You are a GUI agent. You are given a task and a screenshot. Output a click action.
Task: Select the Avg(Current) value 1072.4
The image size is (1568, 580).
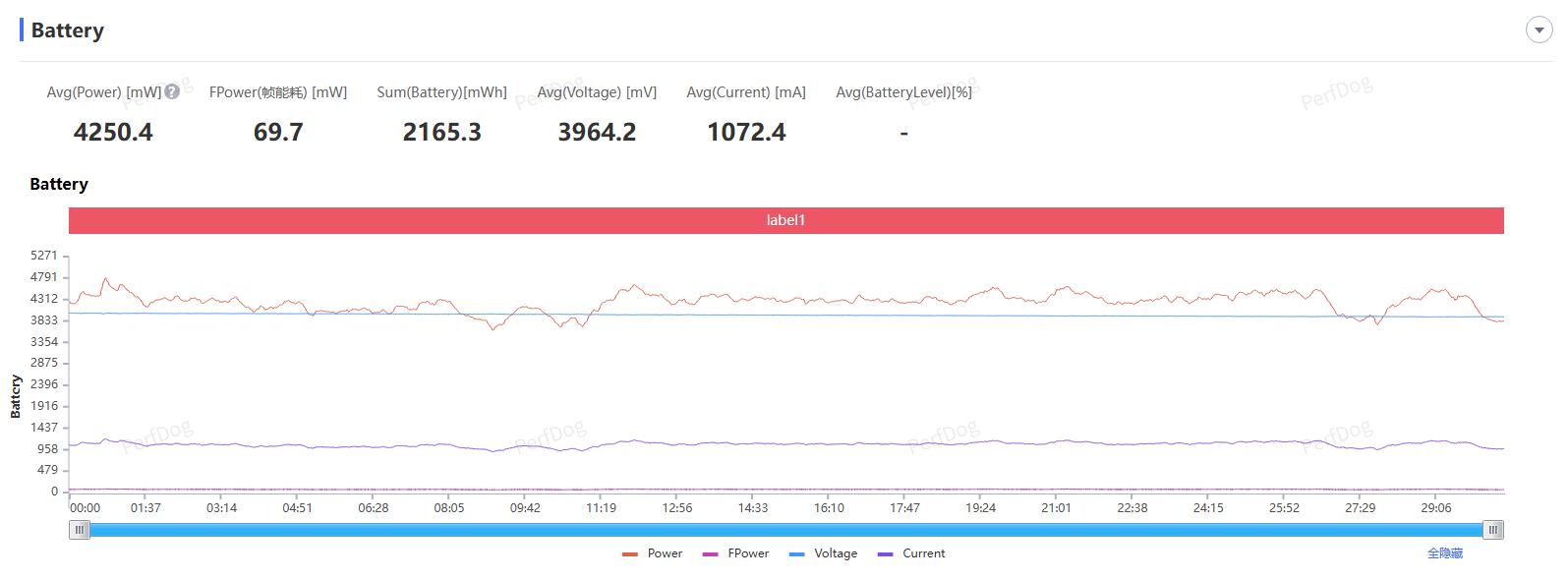pyautogui.click(x=746, y=132)
